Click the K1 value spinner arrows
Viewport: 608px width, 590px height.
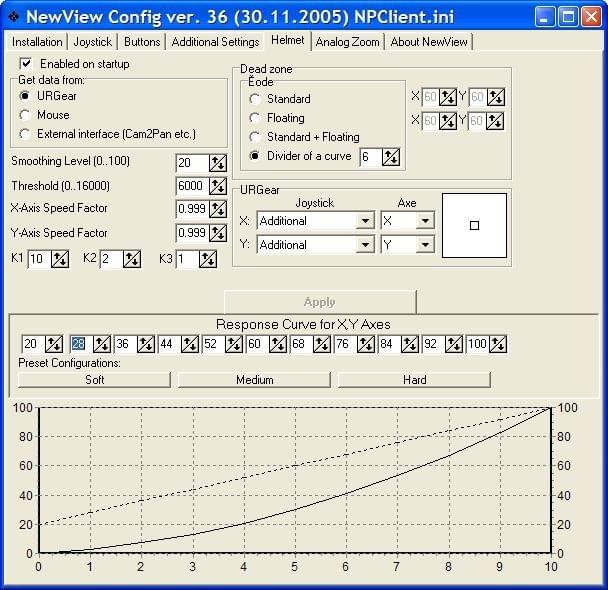pos(60,259)
